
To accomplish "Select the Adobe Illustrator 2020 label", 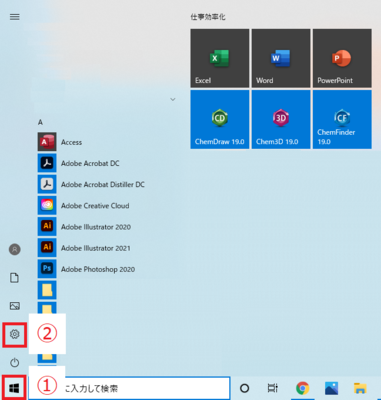I will (x=96, y=227).
